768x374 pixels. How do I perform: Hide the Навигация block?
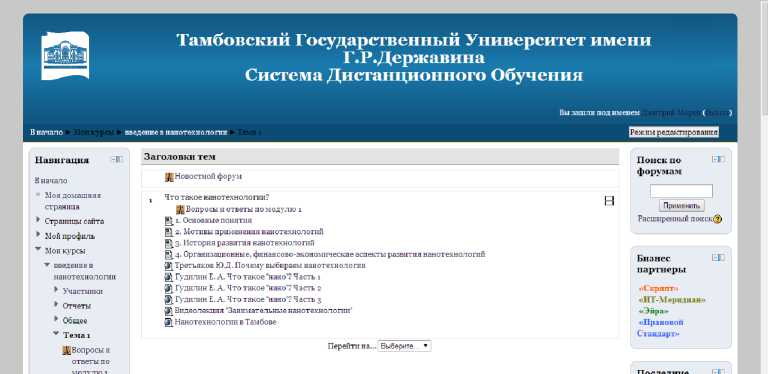(117, 160)
